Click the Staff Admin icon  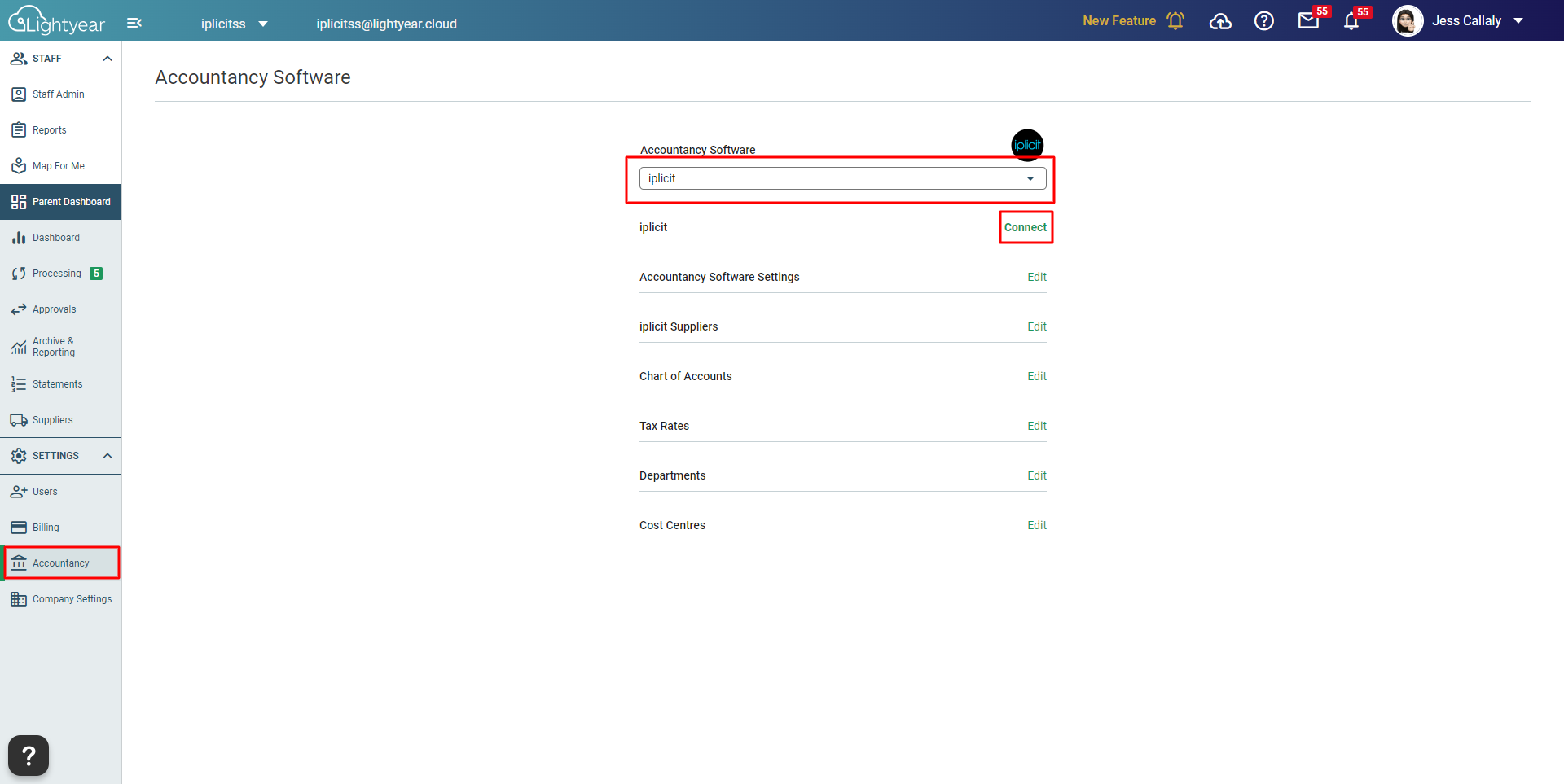(x=19, y=94)
